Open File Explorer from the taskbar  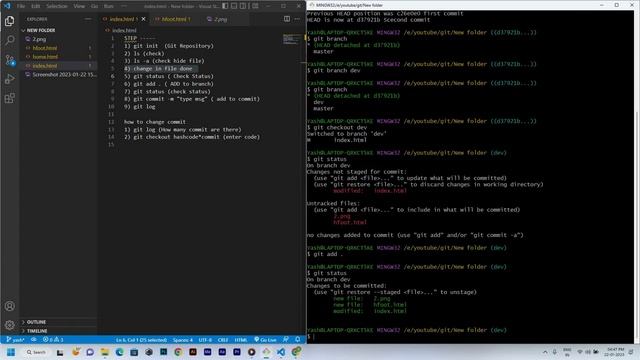tap(105, 352)
